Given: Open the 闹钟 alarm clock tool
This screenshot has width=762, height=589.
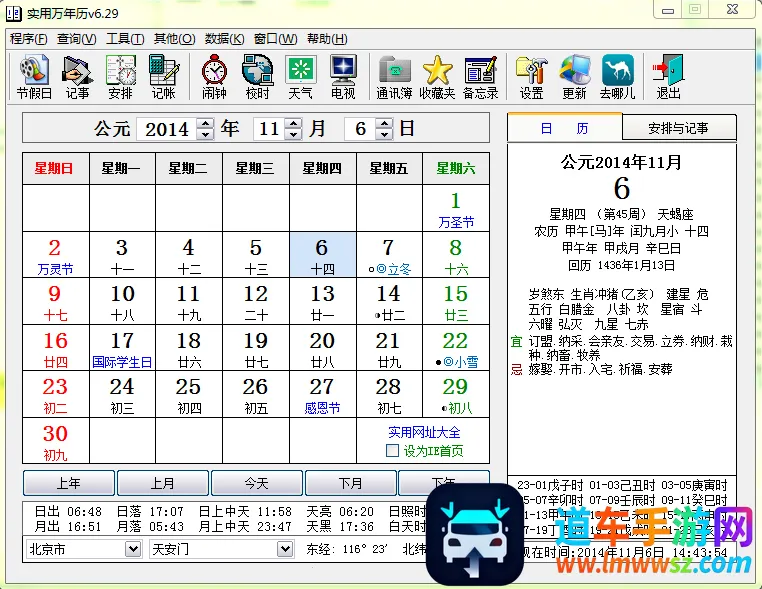Looking at the screenshot, I should [x=214, y=76].
